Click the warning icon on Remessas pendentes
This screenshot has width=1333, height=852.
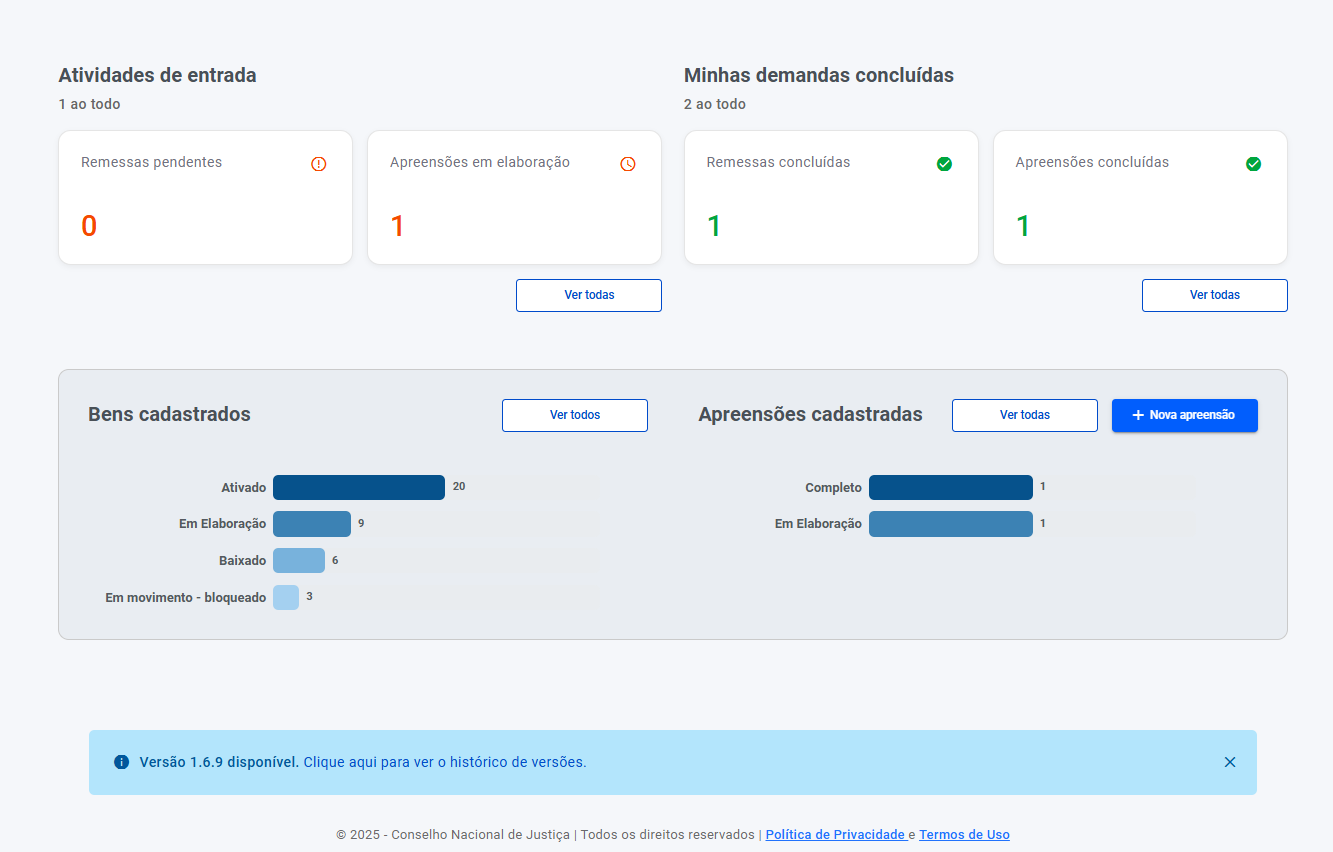(x=319, y=164)
